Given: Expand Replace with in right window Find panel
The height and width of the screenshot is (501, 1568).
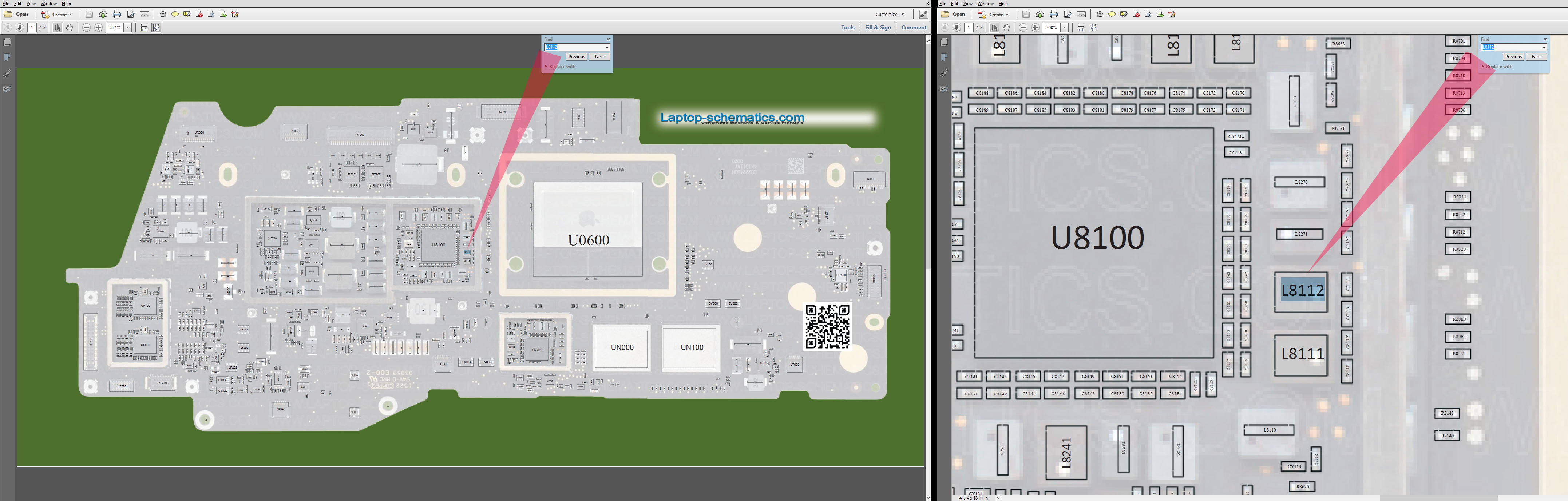Looking at the screenshot, I should pos(1497,66).
